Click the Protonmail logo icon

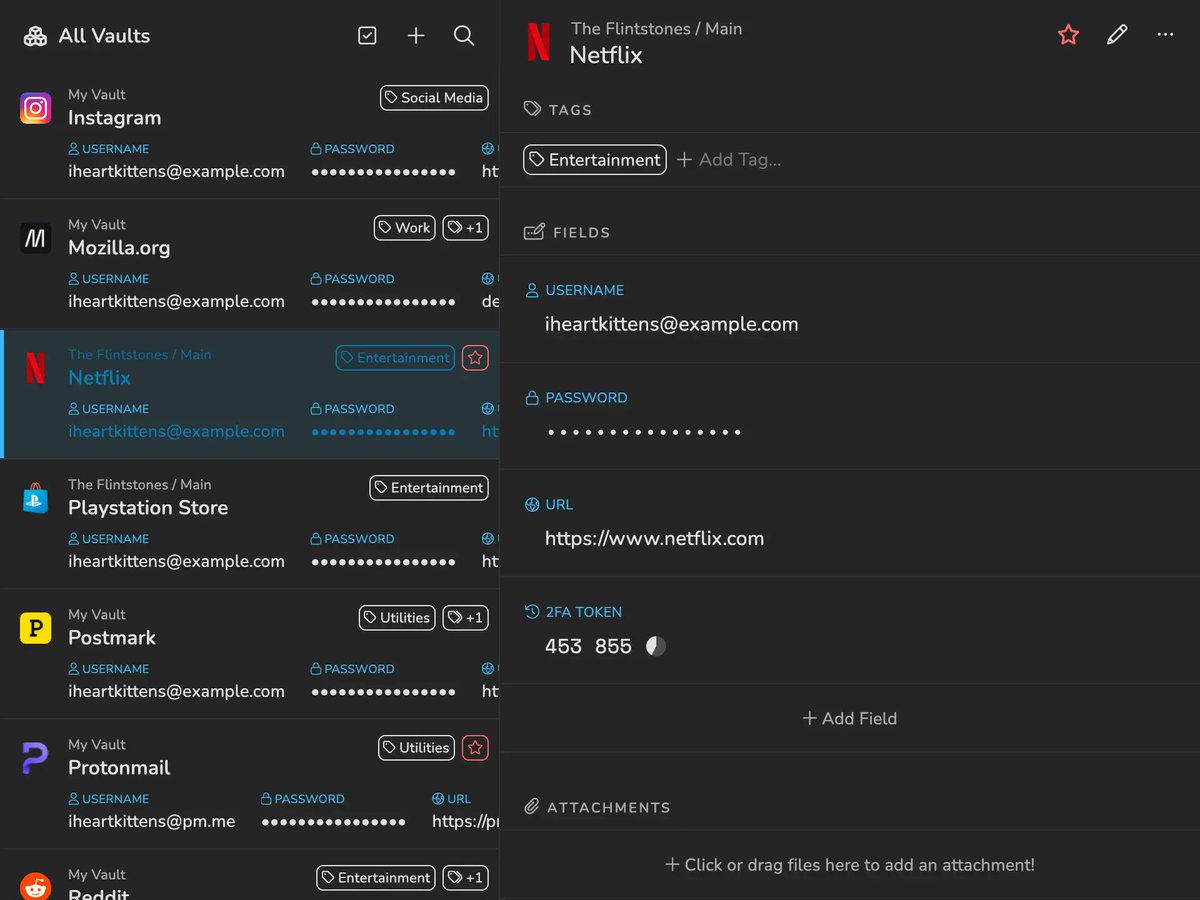35,758
